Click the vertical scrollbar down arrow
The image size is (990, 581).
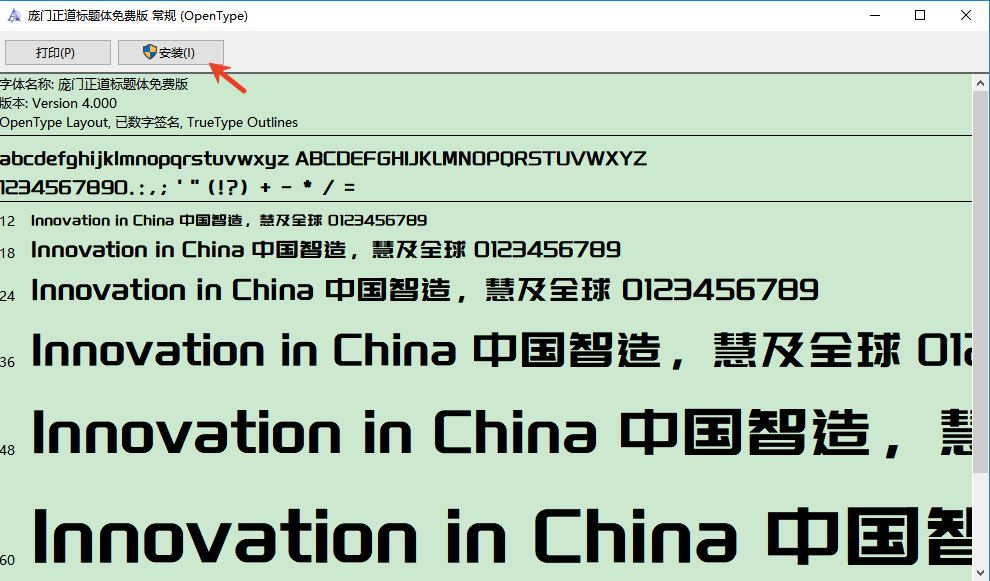click(981, 572)
